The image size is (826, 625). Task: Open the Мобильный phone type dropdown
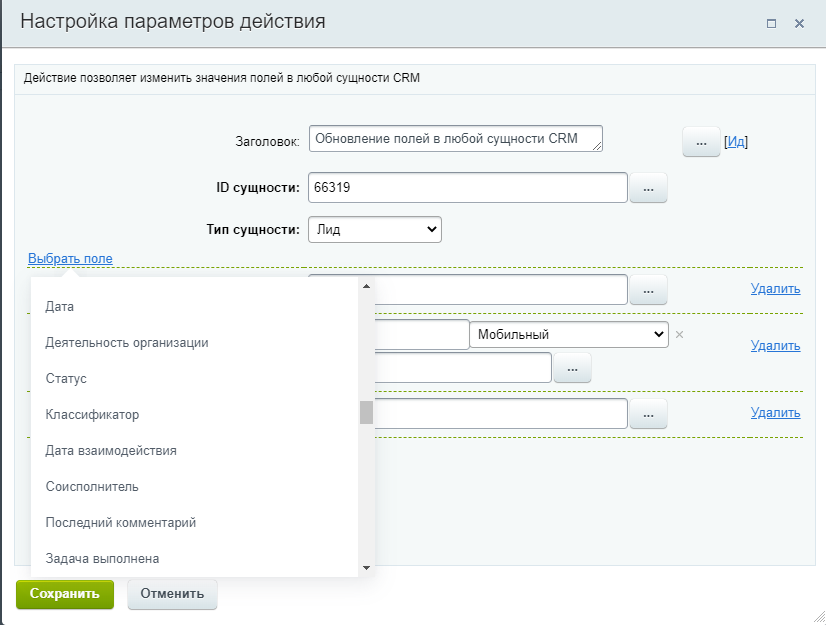[568, 335]
